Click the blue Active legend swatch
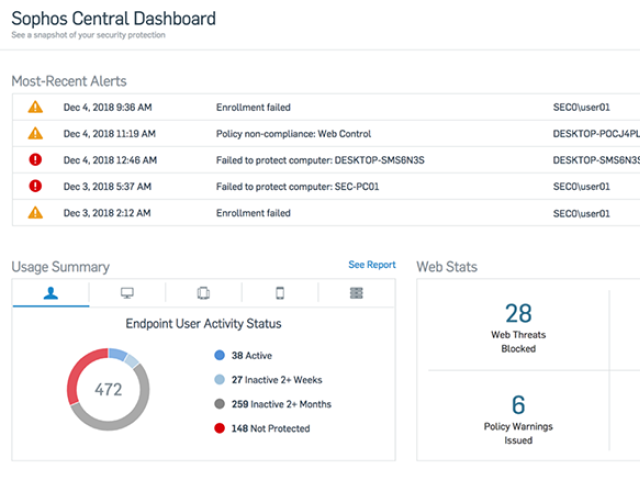Viewport: 640px width, 480px height. pyautogui.click(x=220, y=355)
